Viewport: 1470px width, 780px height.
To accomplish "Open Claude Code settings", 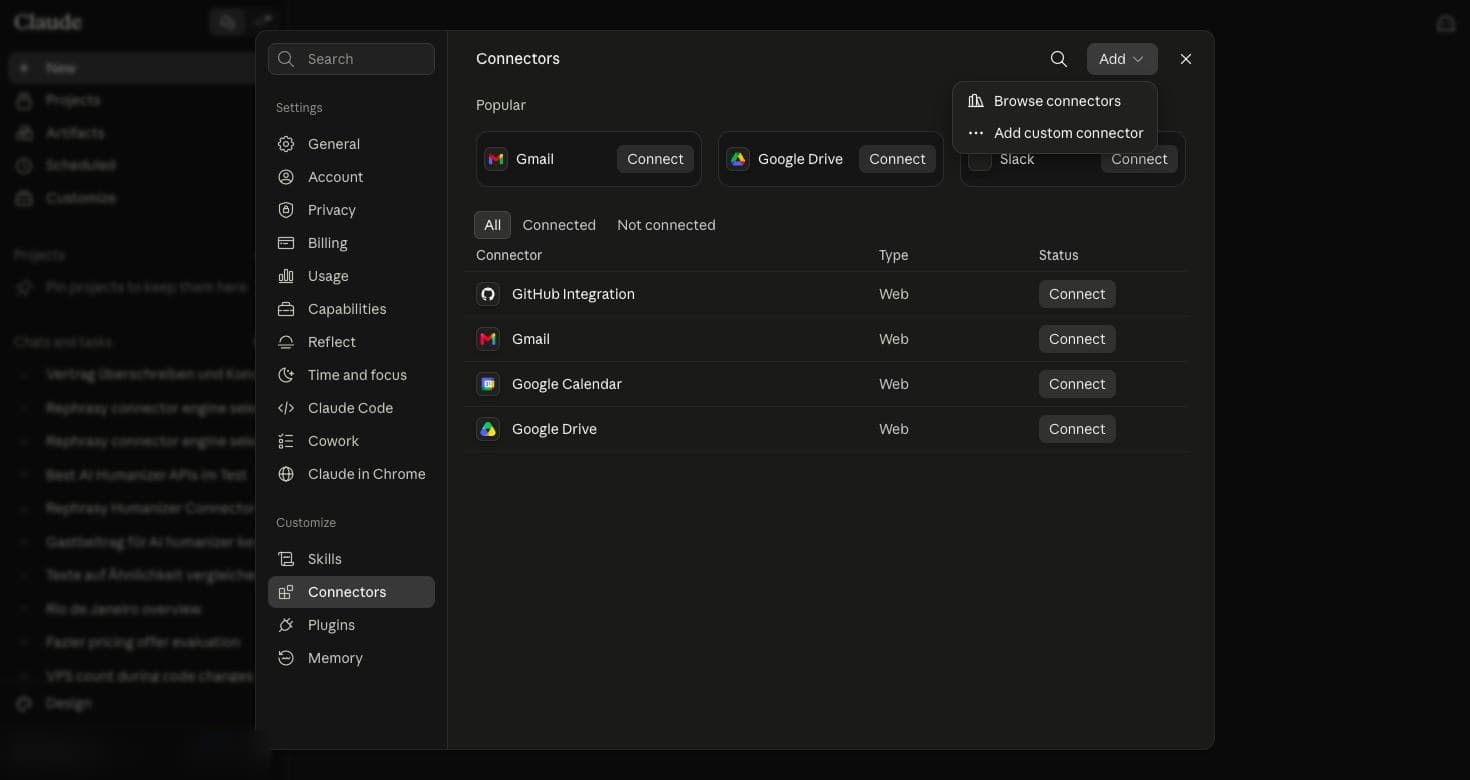I will click(351, 408).
